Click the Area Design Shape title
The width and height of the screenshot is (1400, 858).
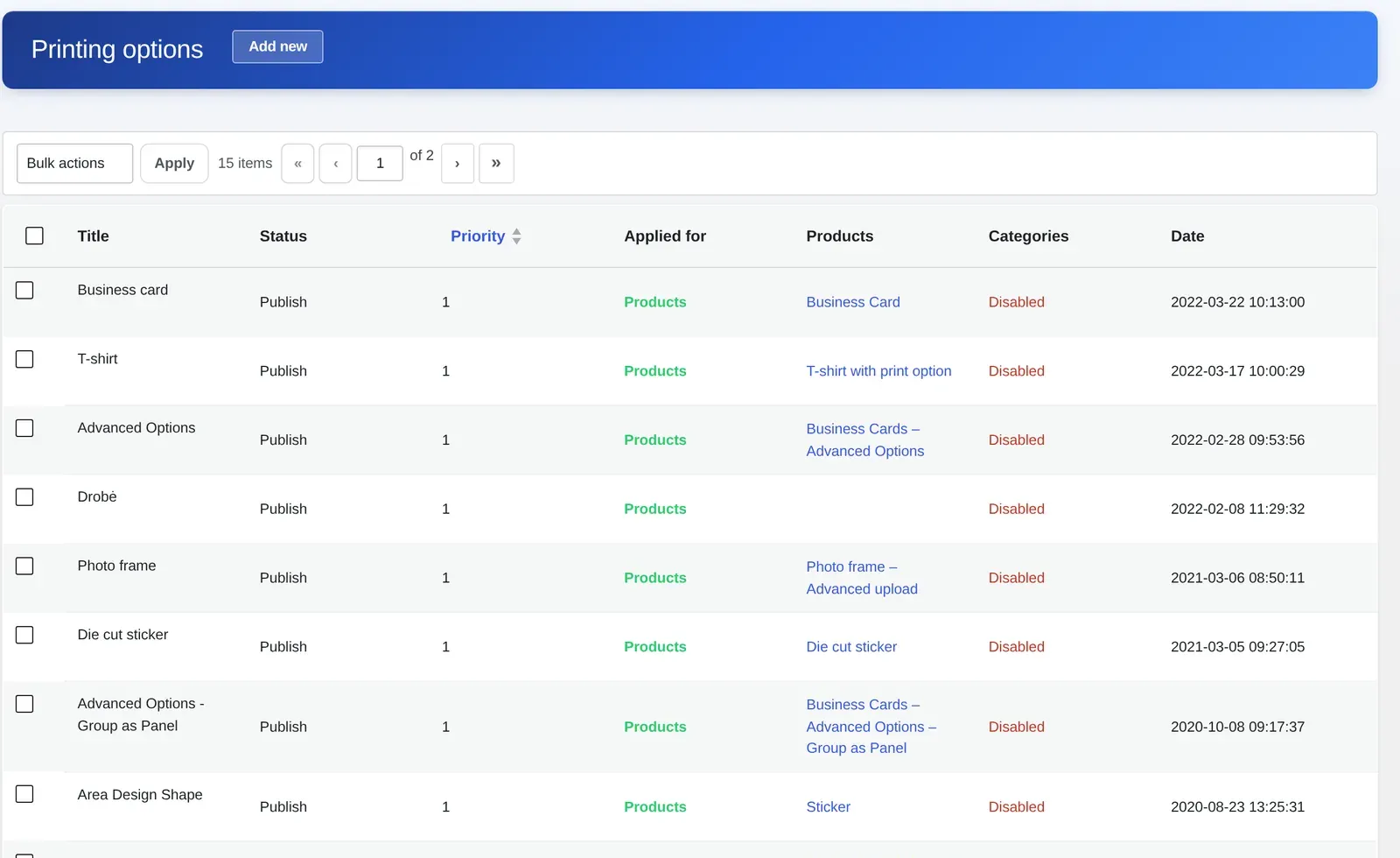coord(140,795)
